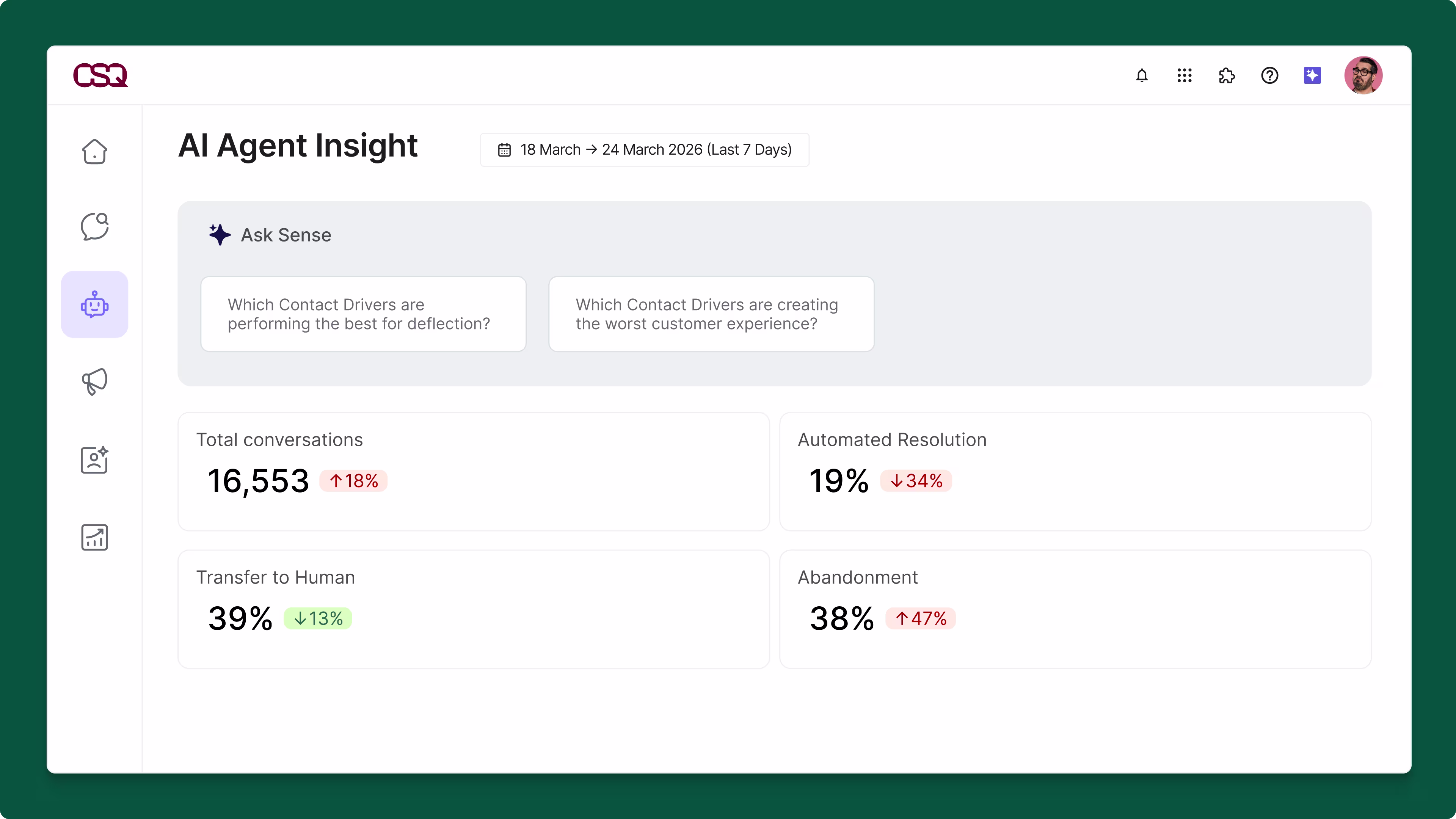Click the Automated Resolution 34% decrease badge
Viewport: 1456px width, 819px height.
[916, 480]
